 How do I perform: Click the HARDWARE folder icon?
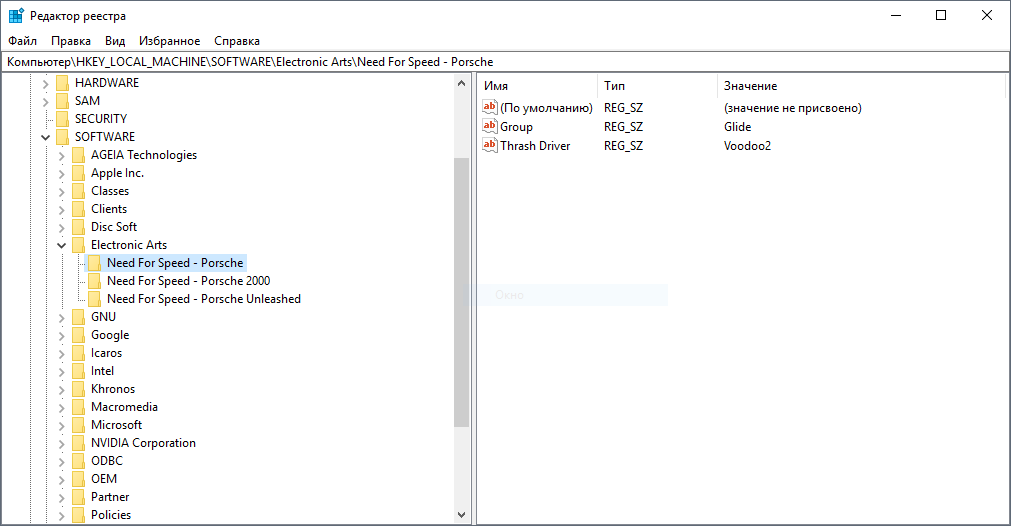(63, 83)
